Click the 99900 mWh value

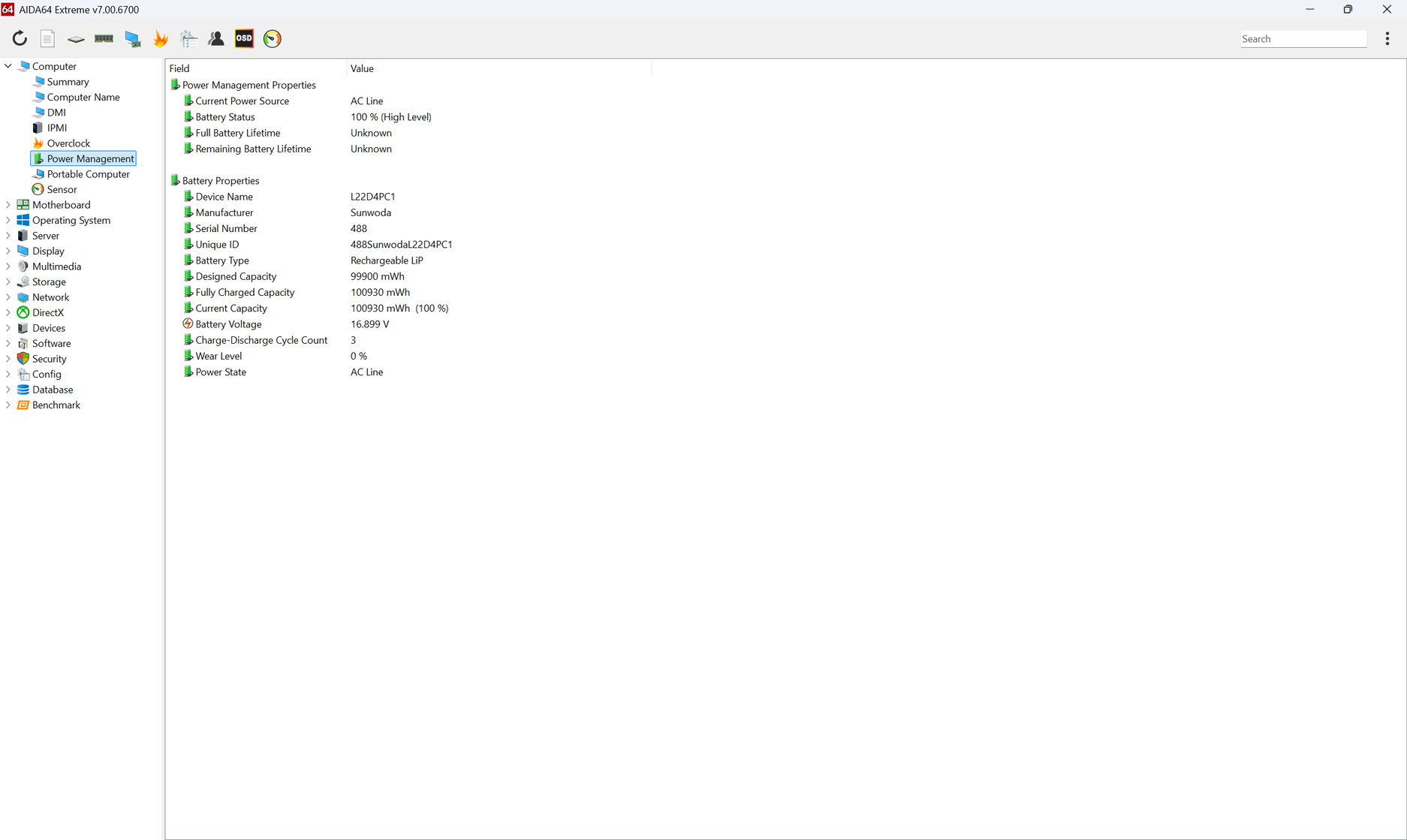click(378, 276)
